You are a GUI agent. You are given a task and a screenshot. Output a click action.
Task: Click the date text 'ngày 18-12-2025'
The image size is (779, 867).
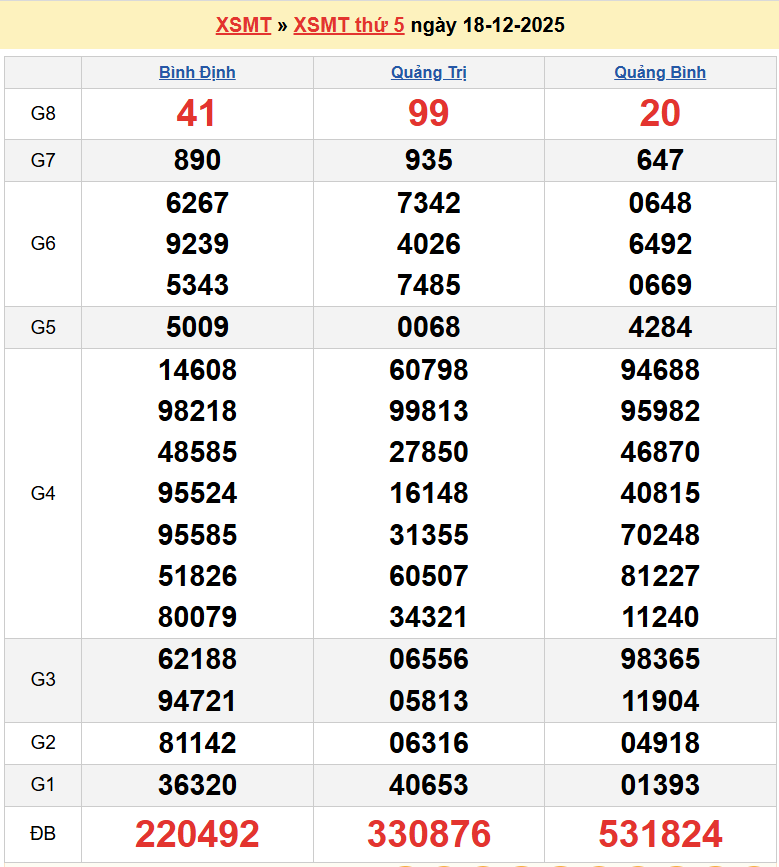point(487,25)
